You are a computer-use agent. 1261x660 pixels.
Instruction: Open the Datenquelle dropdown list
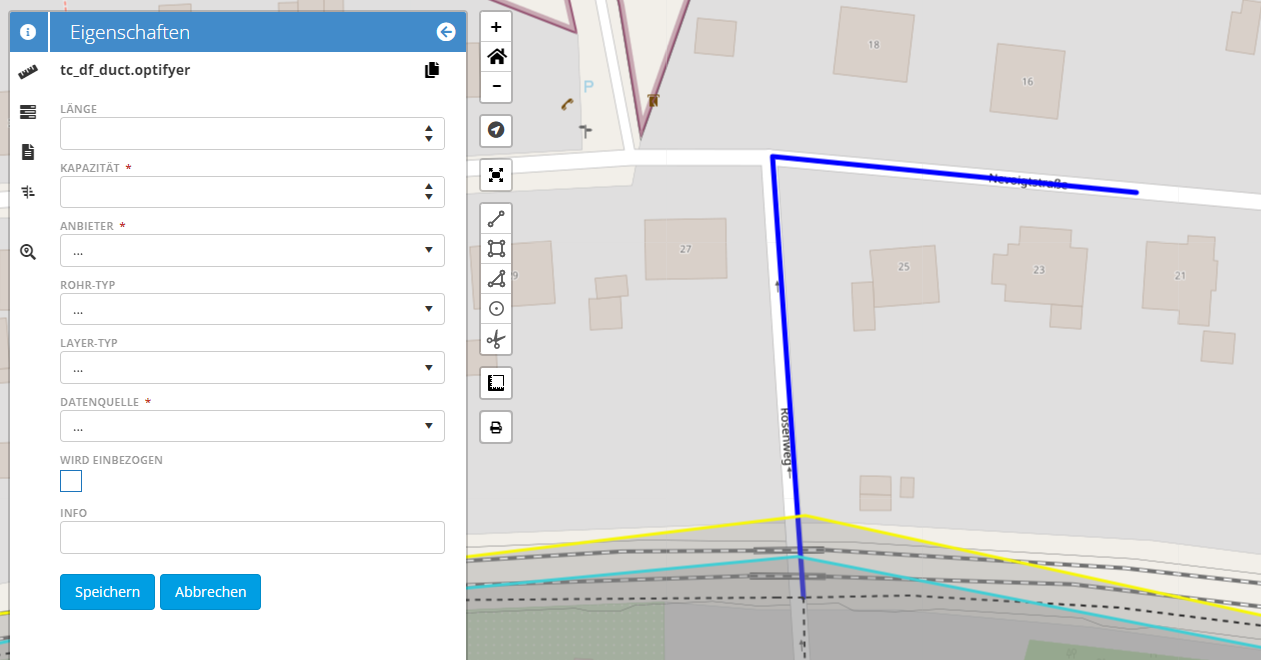[x=252, y=426]
